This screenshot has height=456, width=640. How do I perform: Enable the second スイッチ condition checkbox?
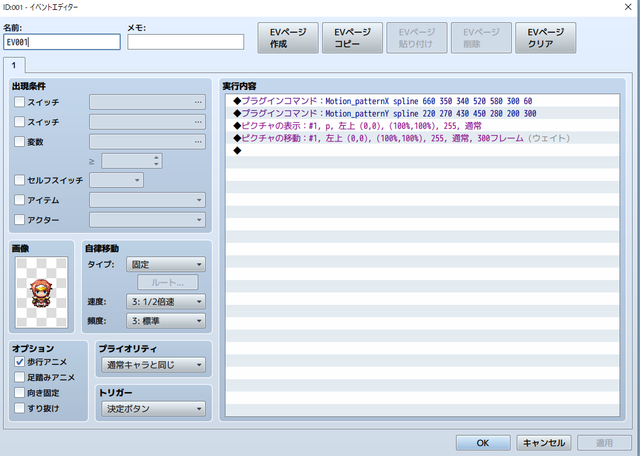point(19,122)
